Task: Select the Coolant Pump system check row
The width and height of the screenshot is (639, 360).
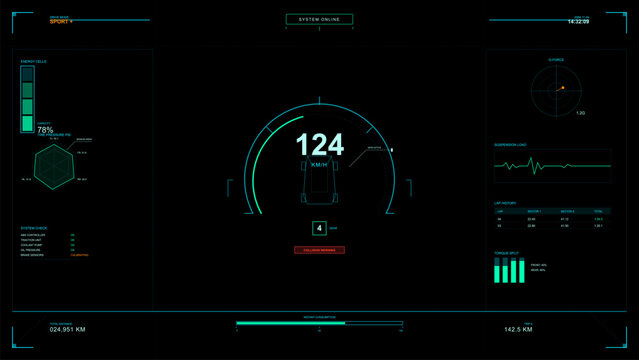Action: coord(48,245)
